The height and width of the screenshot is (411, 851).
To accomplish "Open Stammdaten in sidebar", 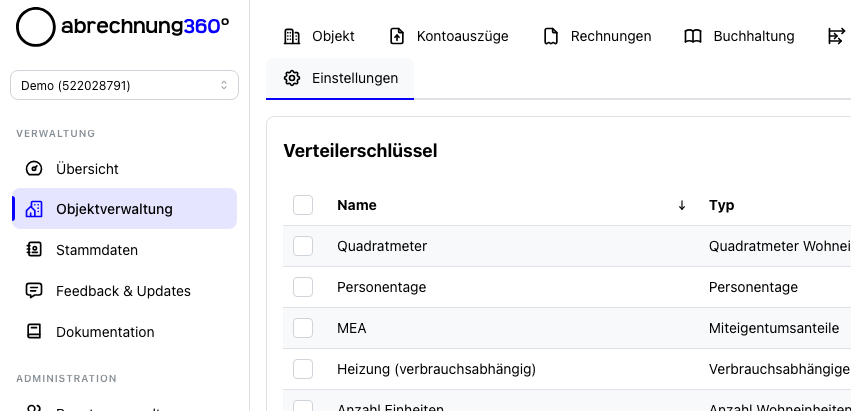I will [124, 250].
